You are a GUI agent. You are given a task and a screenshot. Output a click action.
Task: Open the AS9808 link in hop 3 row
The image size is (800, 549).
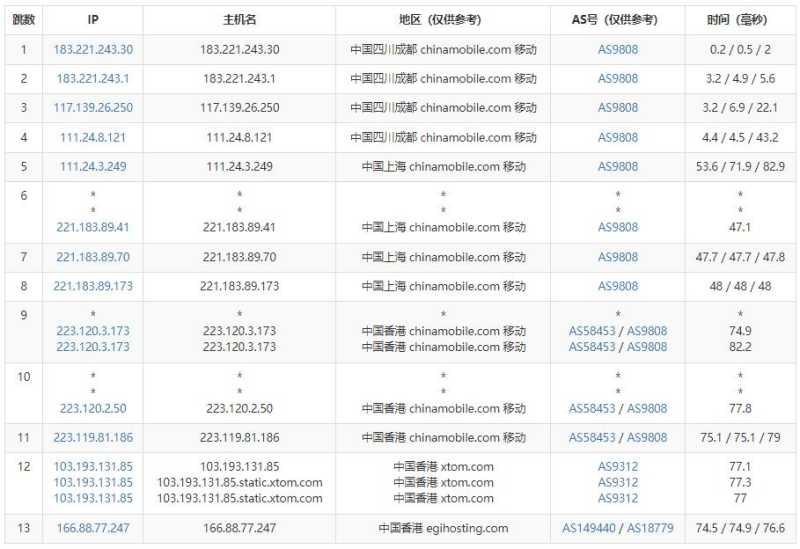click(x=617, y=108)
